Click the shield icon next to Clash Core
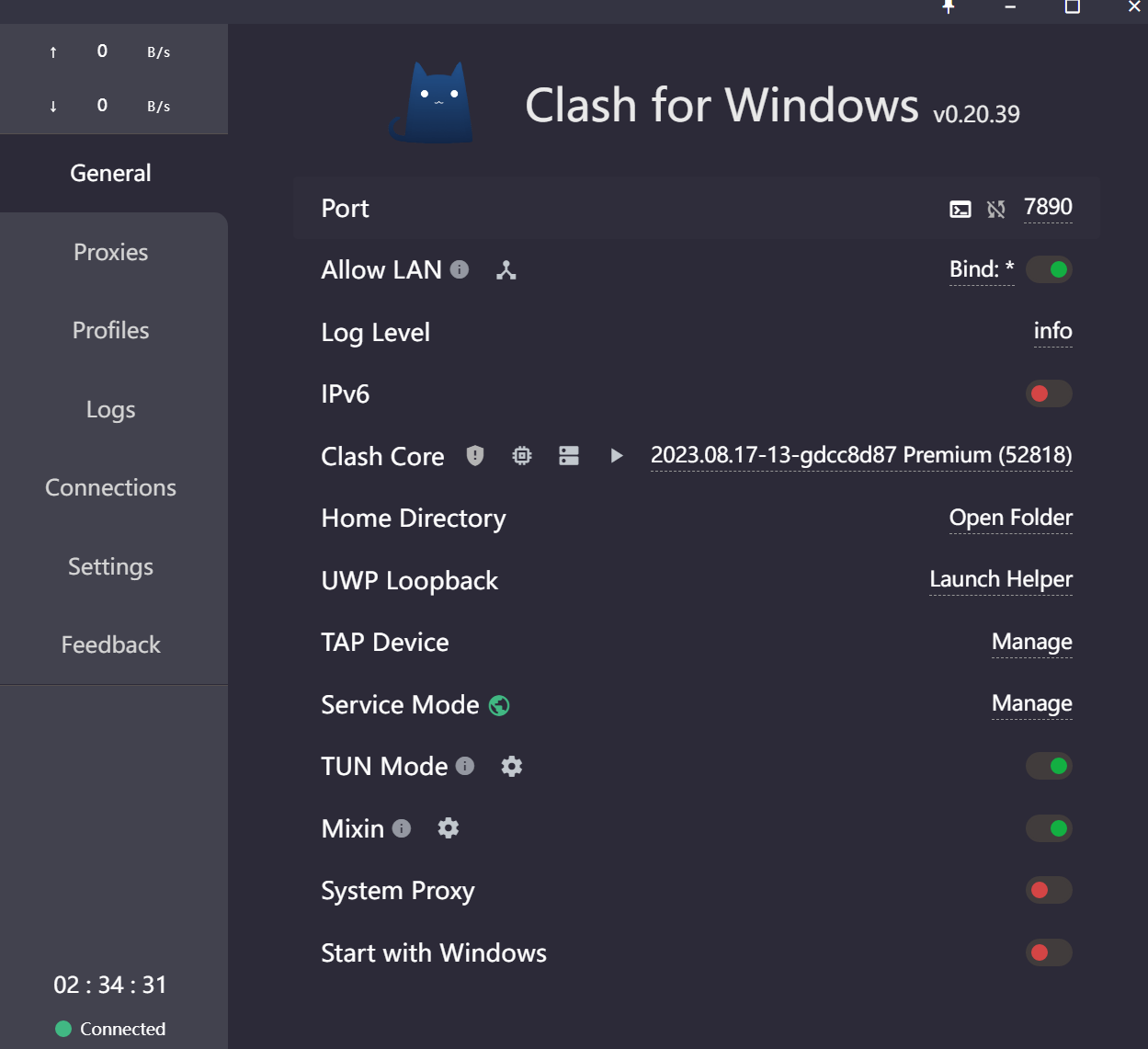 475,455
